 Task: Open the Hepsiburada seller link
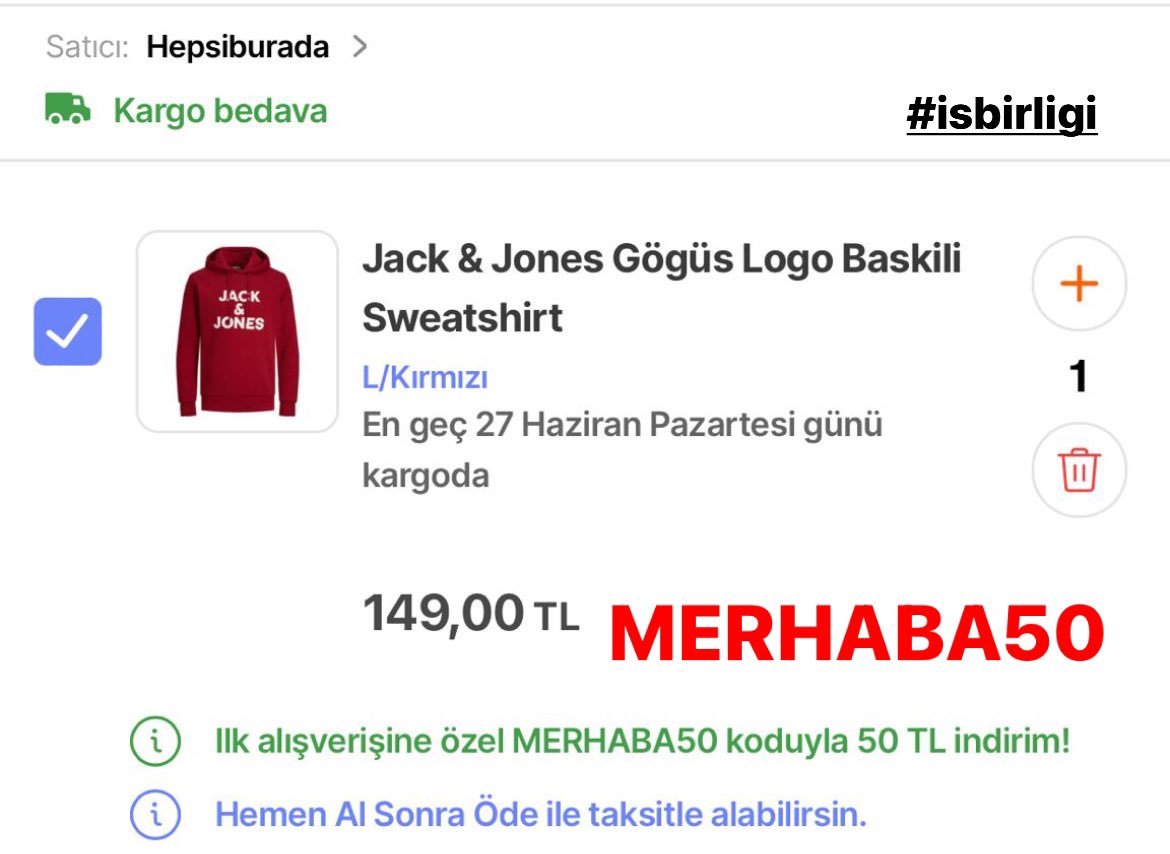pyautogui.click(x=237, y=46)
